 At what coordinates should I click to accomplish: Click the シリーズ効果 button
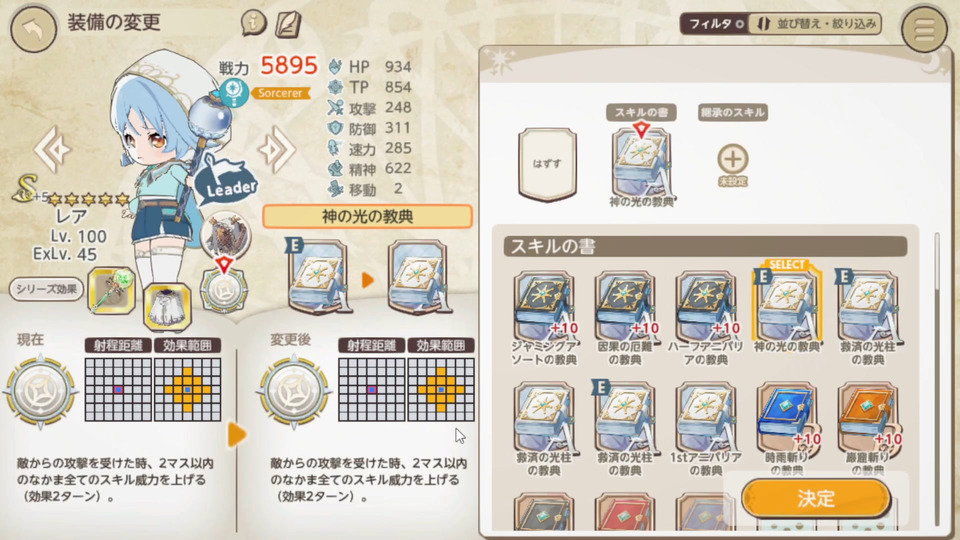click(47, 289)
